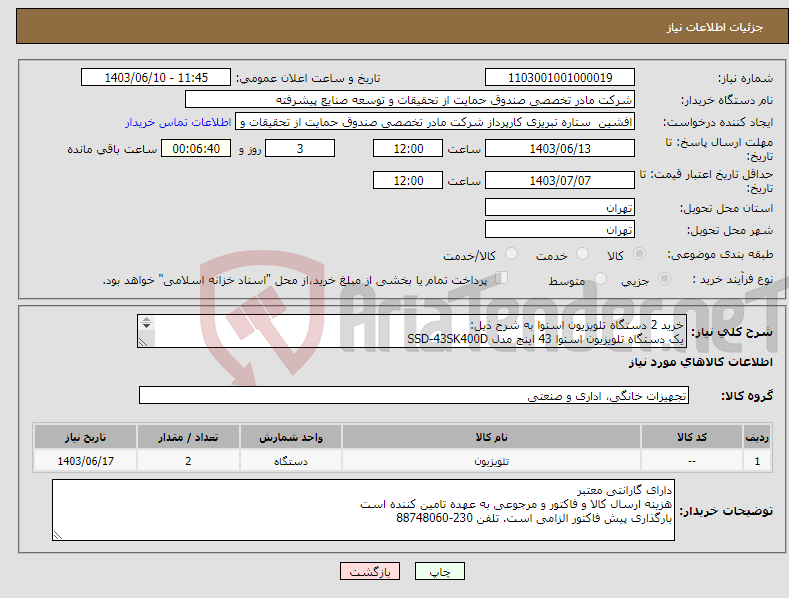Click the گروه کالا label
The image size is (789, 598).
click(747, 396)
